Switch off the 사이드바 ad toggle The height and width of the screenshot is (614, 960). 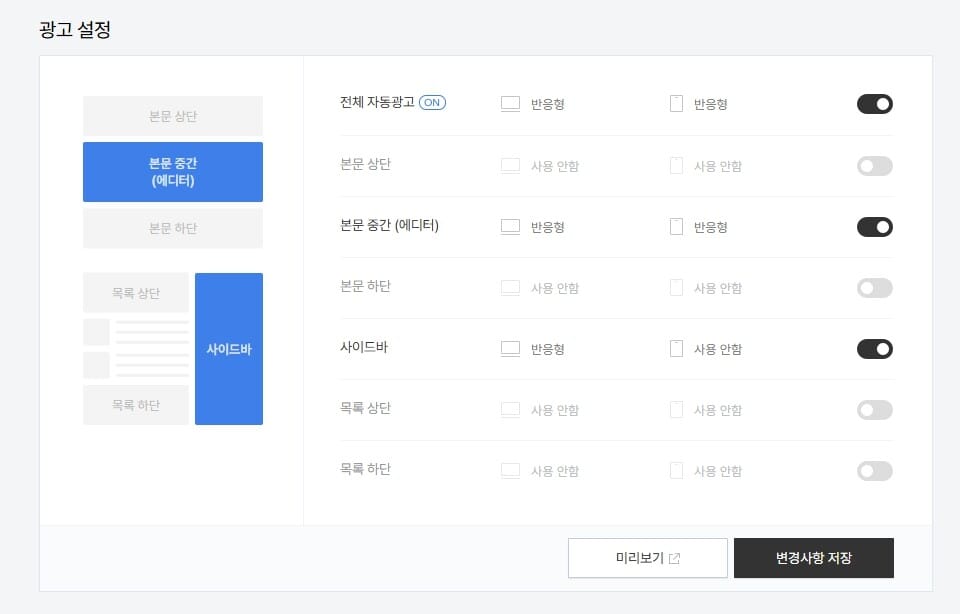pyautogui.click(x=874, y=349)
